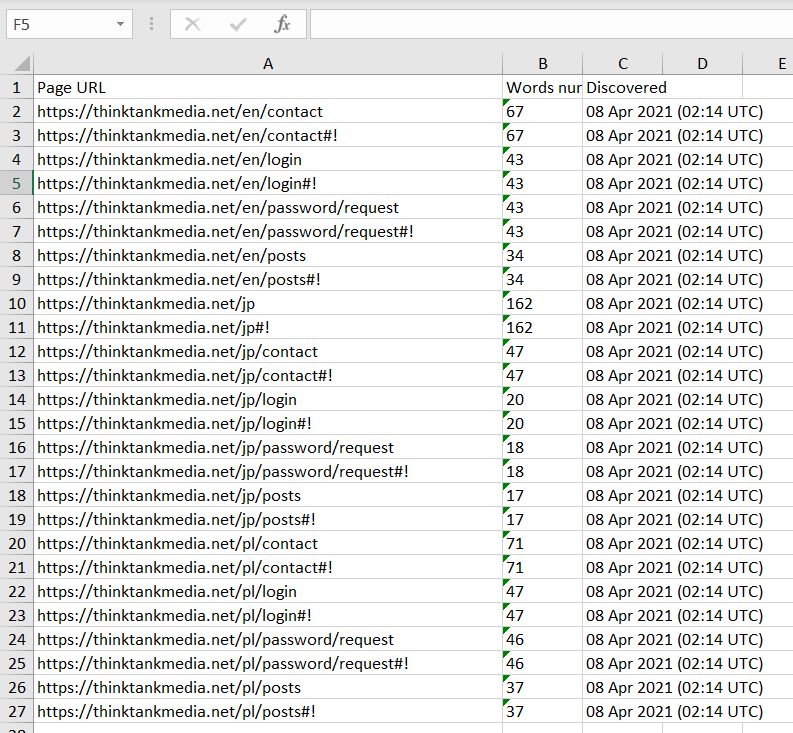
Task: Select word count 18 in row 16
Action: click(x=543, y=447)
